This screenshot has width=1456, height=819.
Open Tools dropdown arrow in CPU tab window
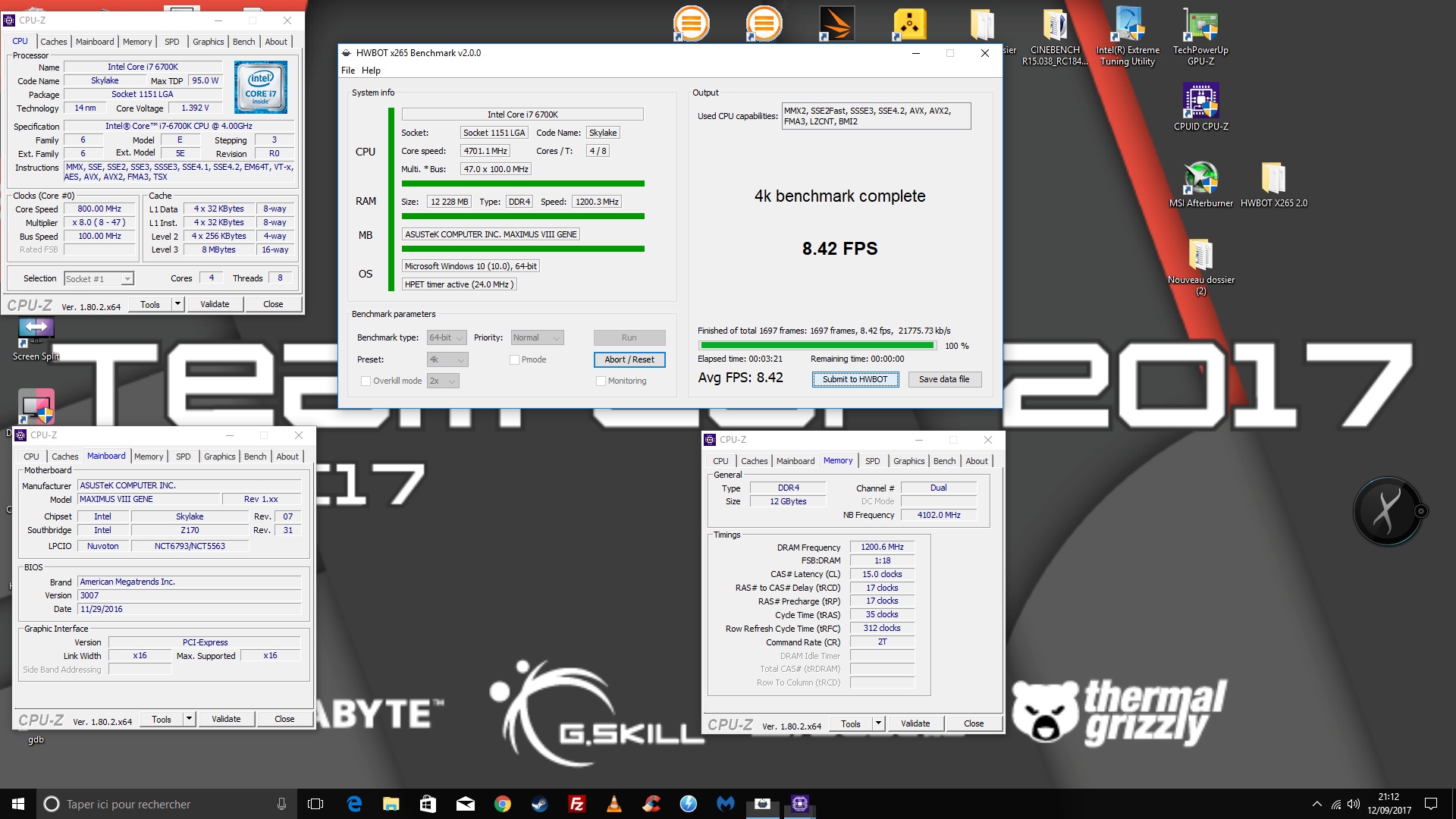[177, 304]
